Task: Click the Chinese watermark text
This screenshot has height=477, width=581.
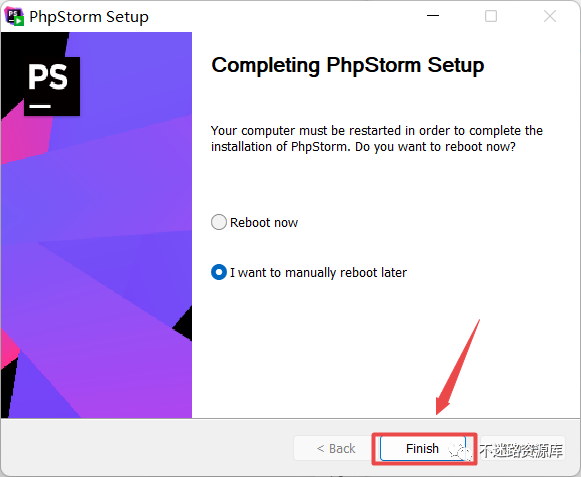Action: tap(521, 450)
